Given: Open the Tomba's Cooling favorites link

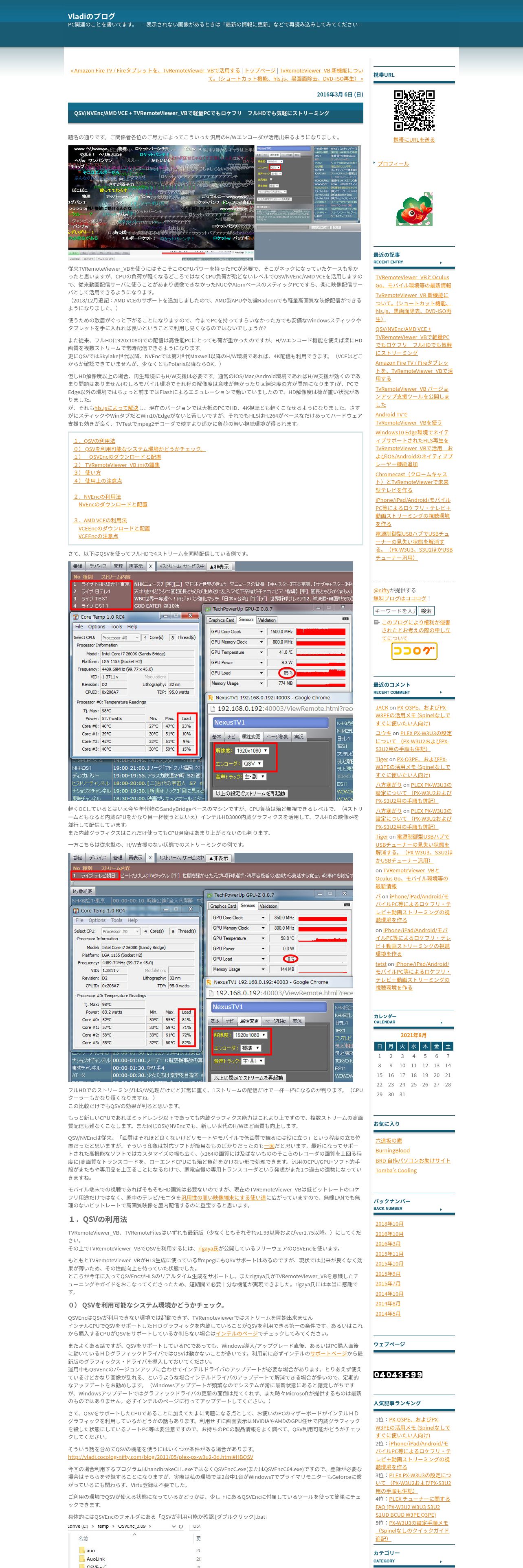Looking at the screenshot, I should (396, 1170).
